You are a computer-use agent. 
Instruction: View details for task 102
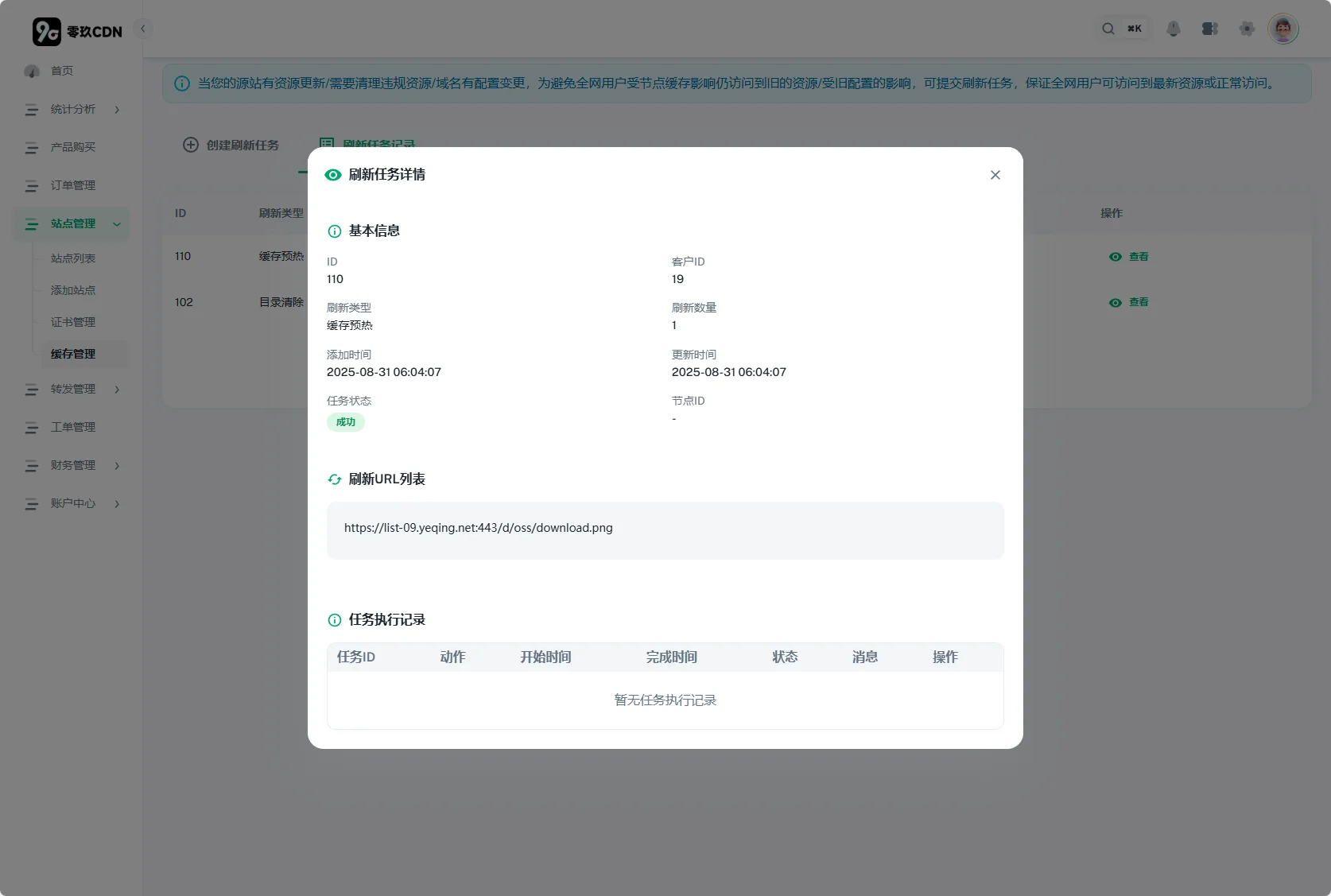click(1129, 303)
